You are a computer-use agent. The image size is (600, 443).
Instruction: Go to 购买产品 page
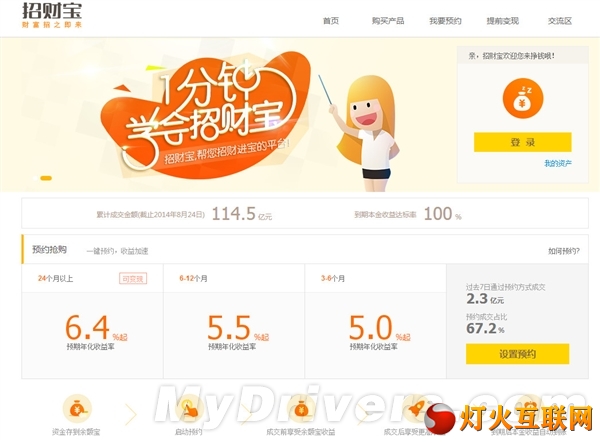(x=388, y=21)
